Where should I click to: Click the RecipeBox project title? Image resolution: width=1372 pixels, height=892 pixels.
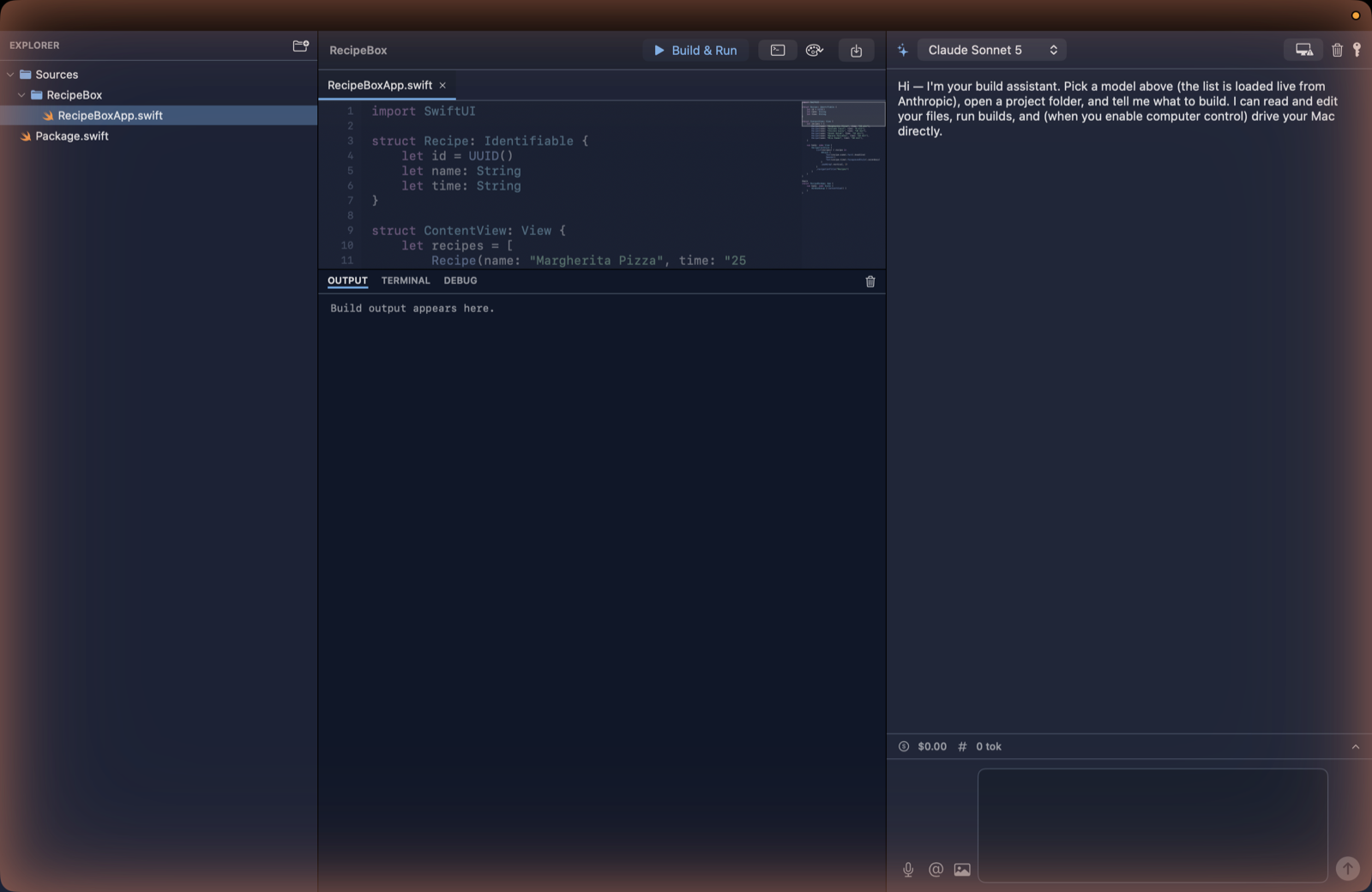[358, 51]
